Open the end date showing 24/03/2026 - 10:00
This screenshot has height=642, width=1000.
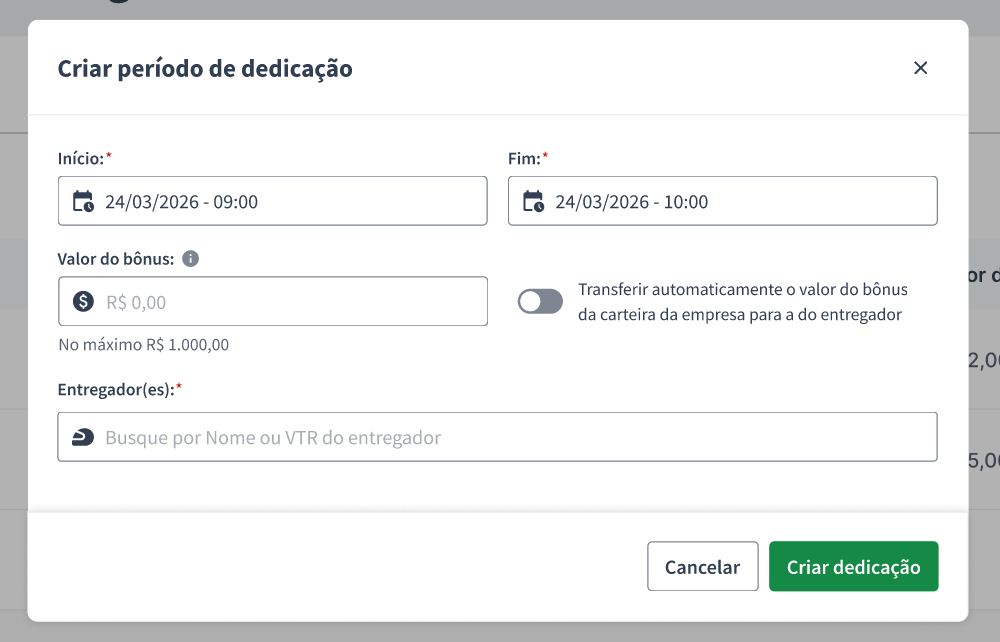[x=723, y=201]
